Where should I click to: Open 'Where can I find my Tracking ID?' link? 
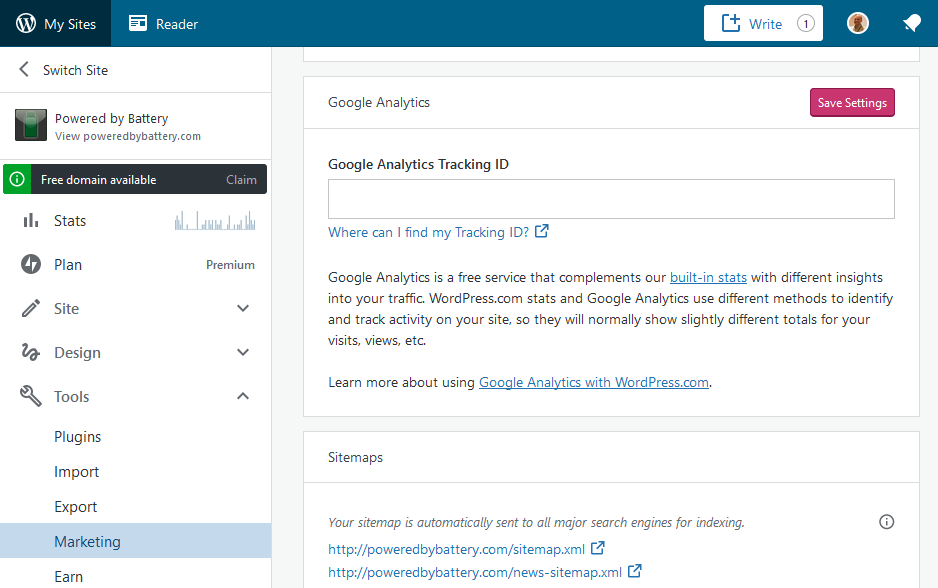coord(438,232)
